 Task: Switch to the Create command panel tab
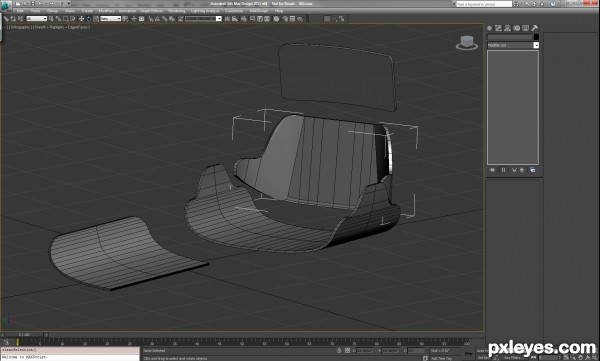tap(489, 28)
